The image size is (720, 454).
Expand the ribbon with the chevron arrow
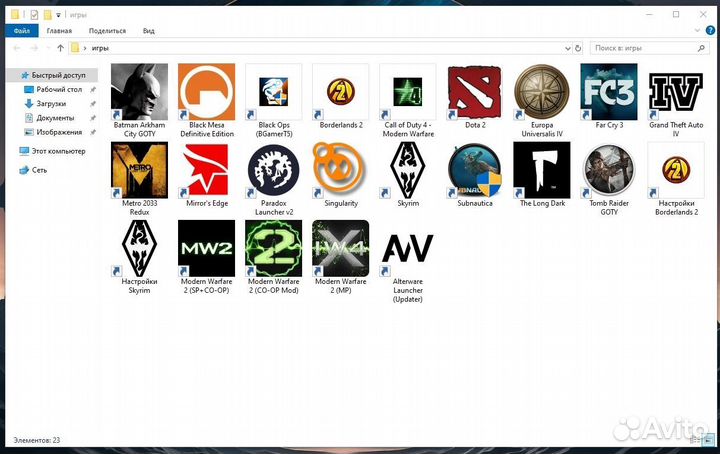point(694,31)
